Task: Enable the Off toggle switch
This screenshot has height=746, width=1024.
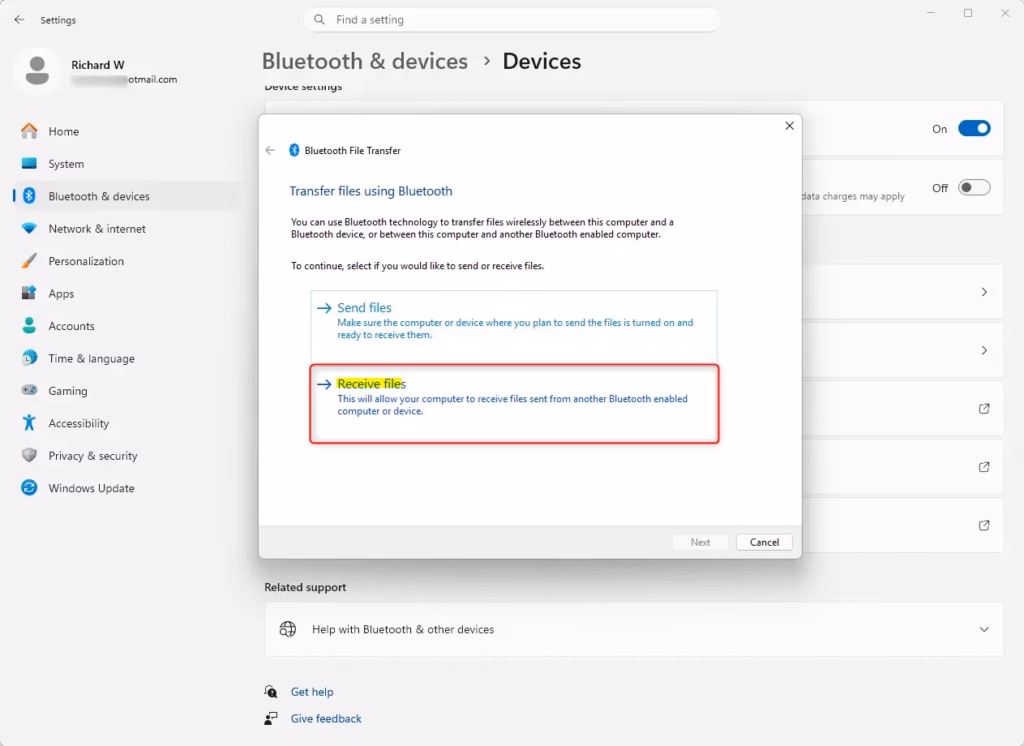Action: (974, 188)
